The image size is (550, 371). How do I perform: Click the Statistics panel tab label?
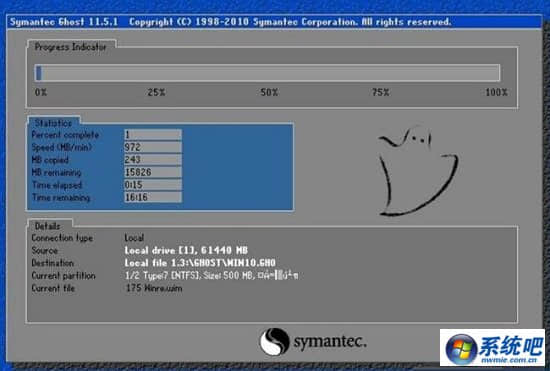coord(53,123)
